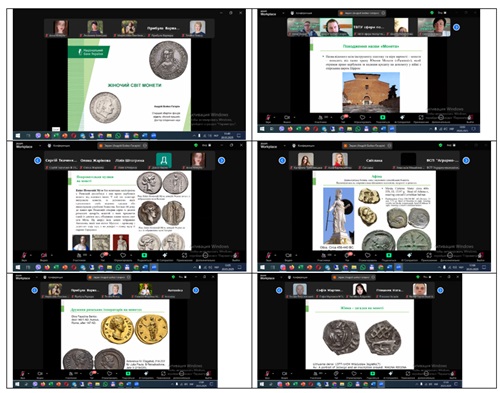Leave meeting in the silver denar slide window
The image size is (500, 393).
[452, 374]
